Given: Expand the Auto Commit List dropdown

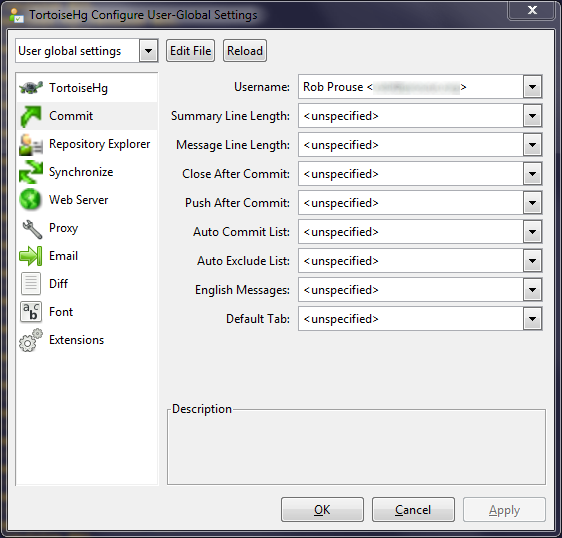Looking at the screenshot, I should [532, 232].
